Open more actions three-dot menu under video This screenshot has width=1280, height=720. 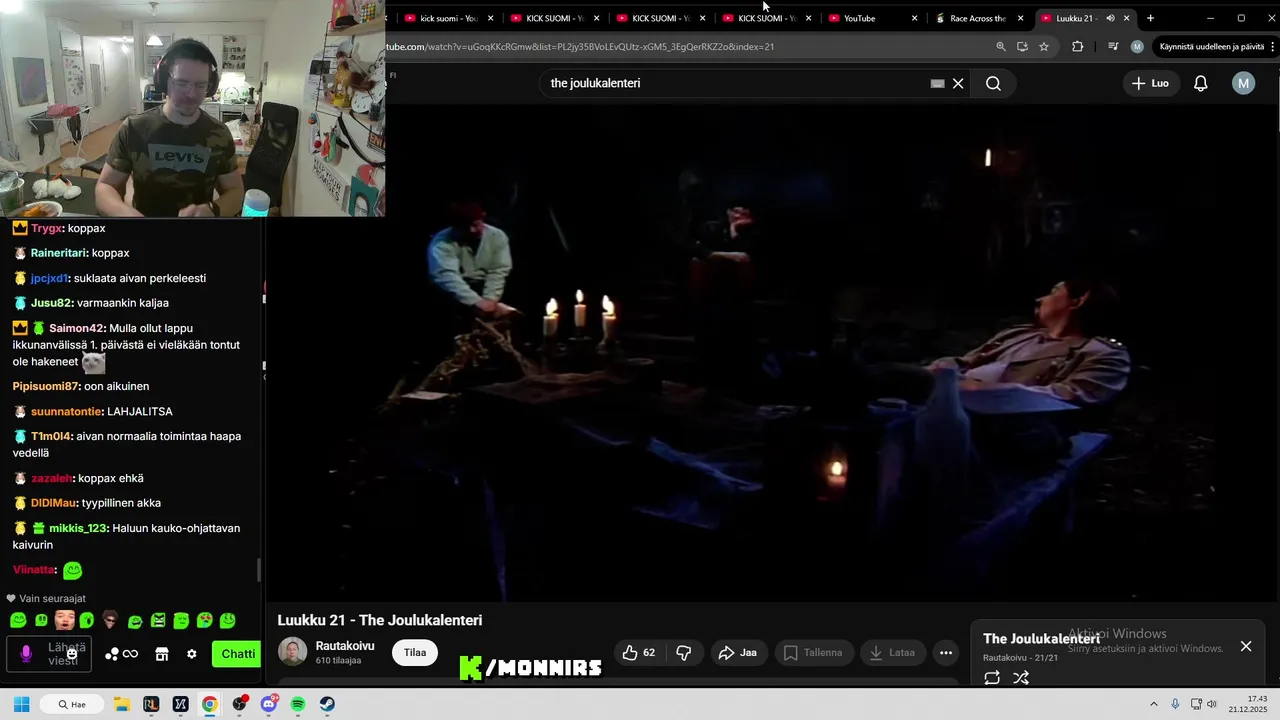(x=946, y=653)
